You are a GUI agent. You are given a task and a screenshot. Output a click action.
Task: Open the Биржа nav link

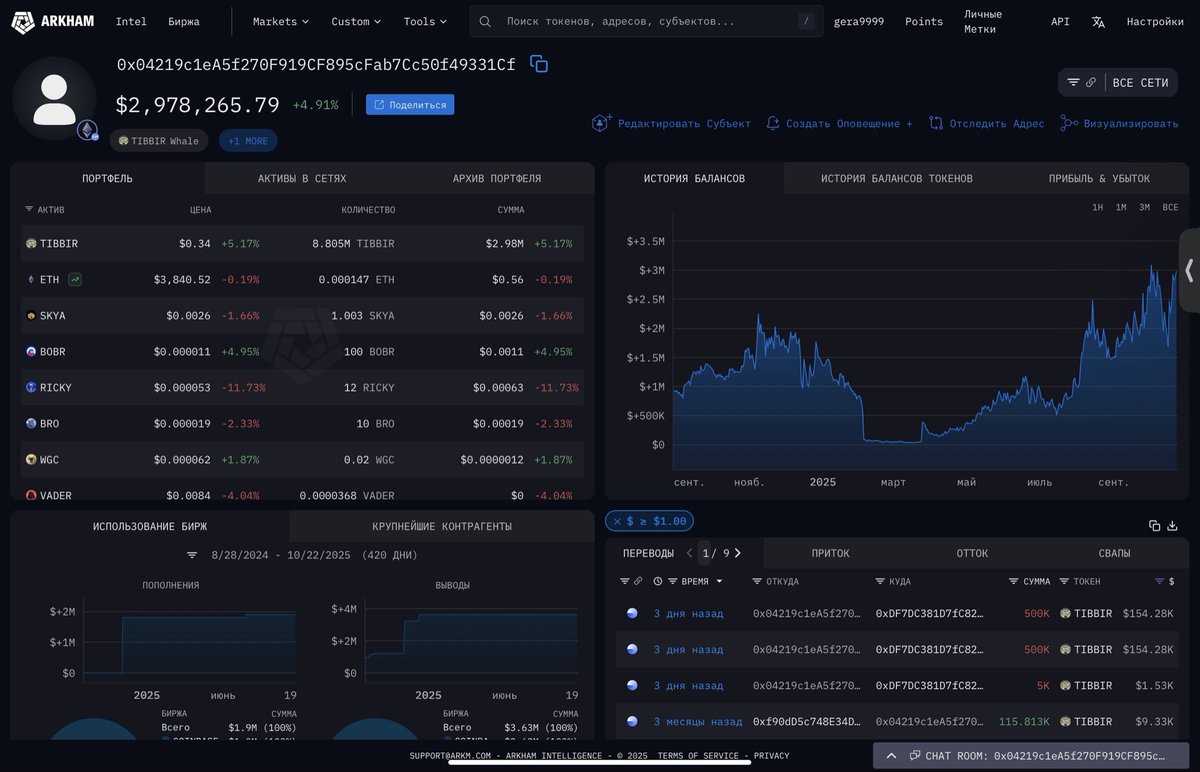[184, 21]
